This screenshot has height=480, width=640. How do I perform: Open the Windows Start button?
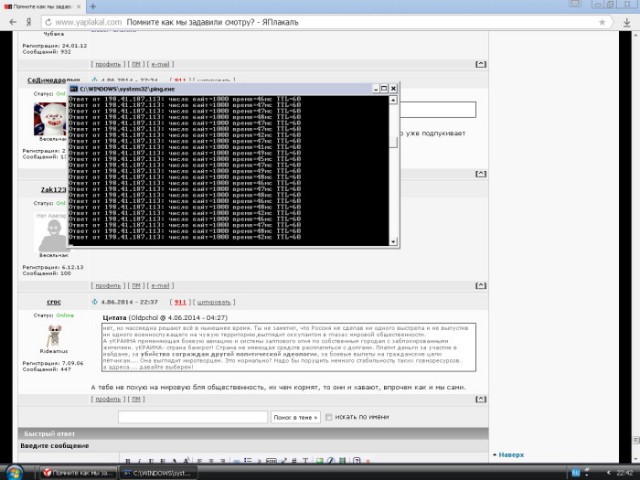point(15,473)
